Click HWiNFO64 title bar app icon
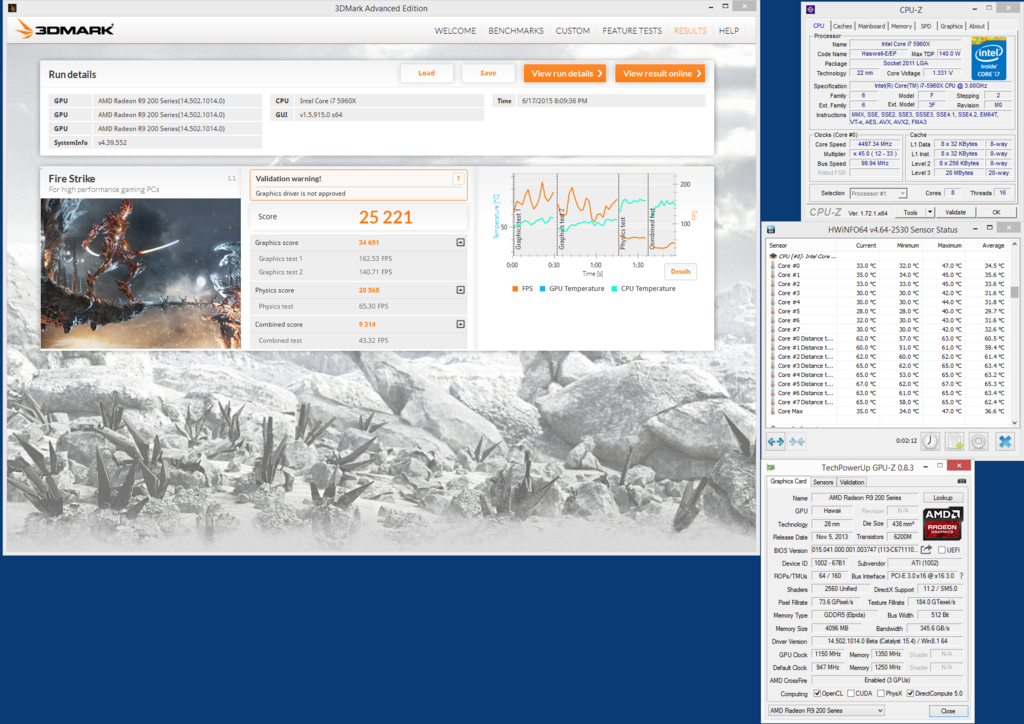Image resolution: width=1024 pixels, height=724 pixels. 771,229
